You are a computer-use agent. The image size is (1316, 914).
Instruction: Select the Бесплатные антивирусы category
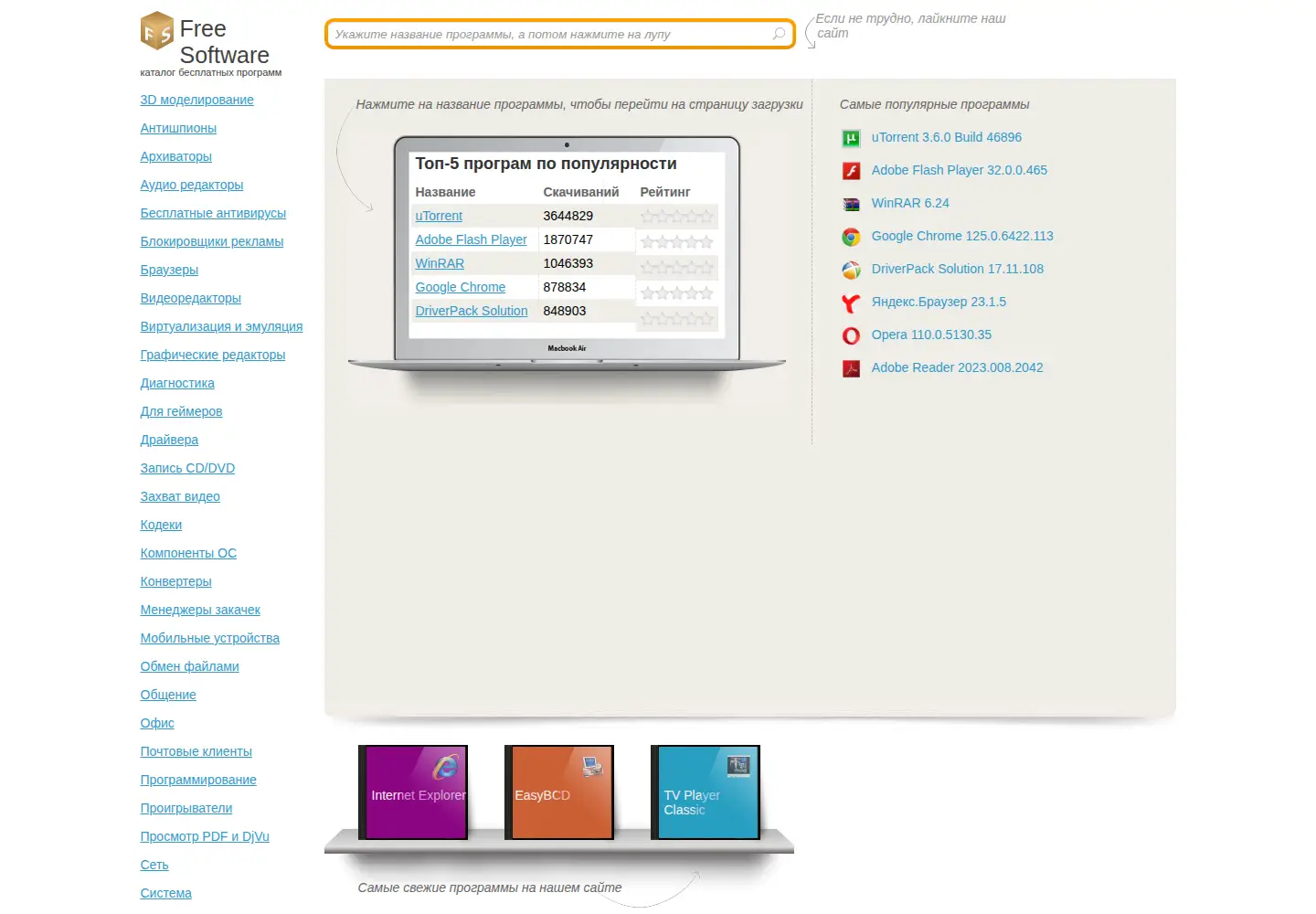tap(213, 213)
